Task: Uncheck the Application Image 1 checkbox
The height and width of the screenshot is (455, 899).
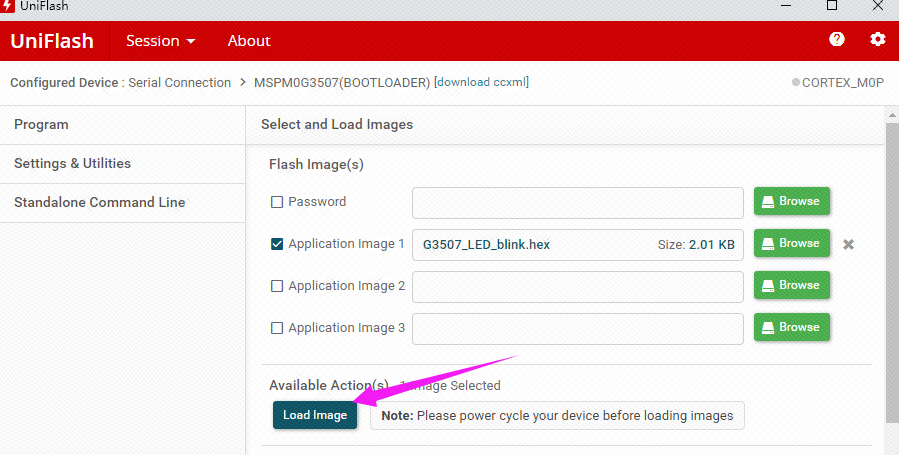Action: [x=277, y=244]
